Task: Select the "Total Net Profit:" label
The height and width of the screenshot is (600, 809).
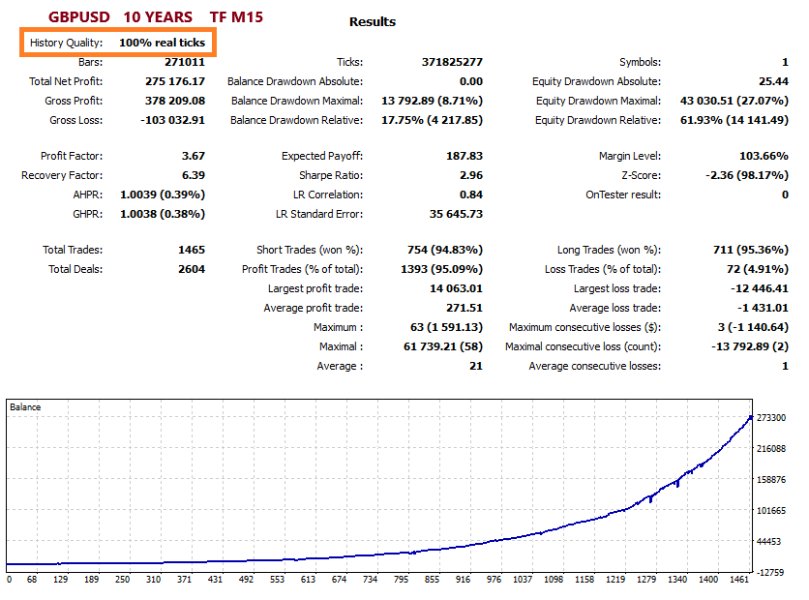Action: (66, 81)
